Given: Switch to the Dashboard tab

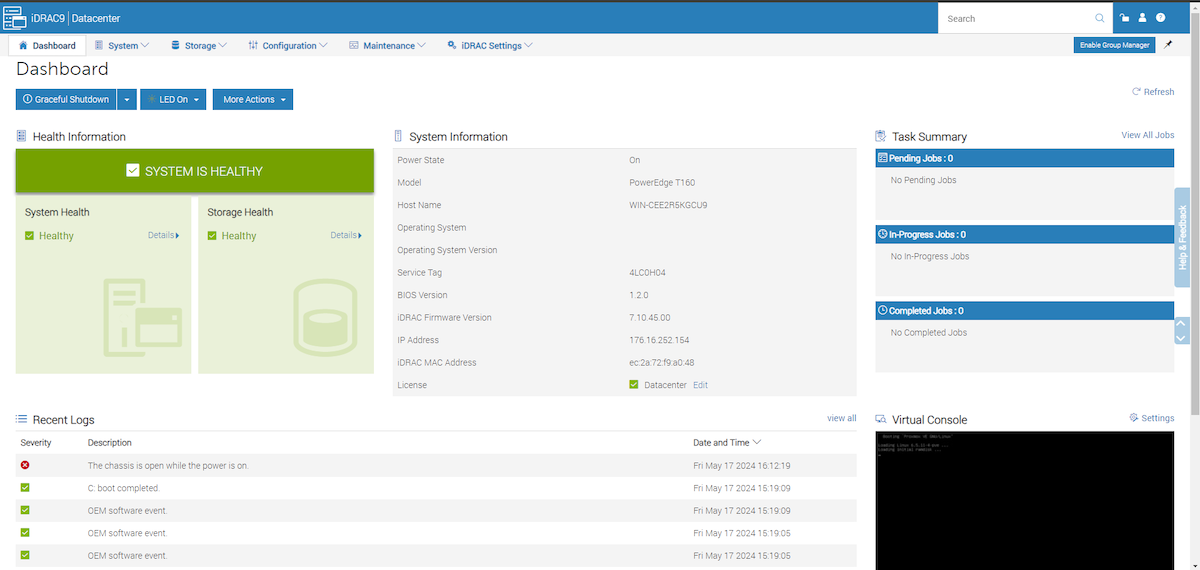Looking at the screenshot, I should tap(47, 45).
